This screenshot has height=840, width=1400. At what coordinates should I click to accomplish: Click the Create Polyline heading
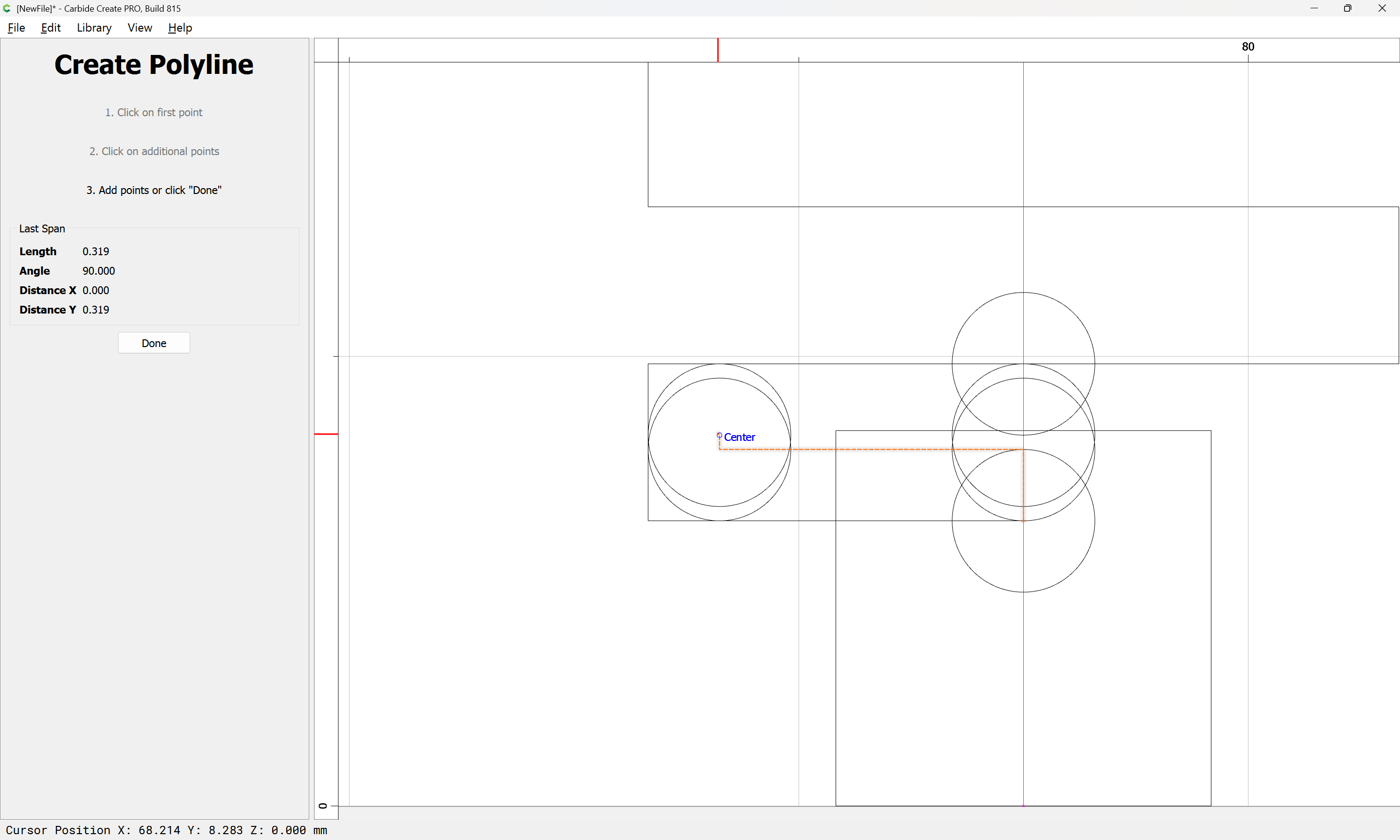pyautogui.click(x=154, y=65)
